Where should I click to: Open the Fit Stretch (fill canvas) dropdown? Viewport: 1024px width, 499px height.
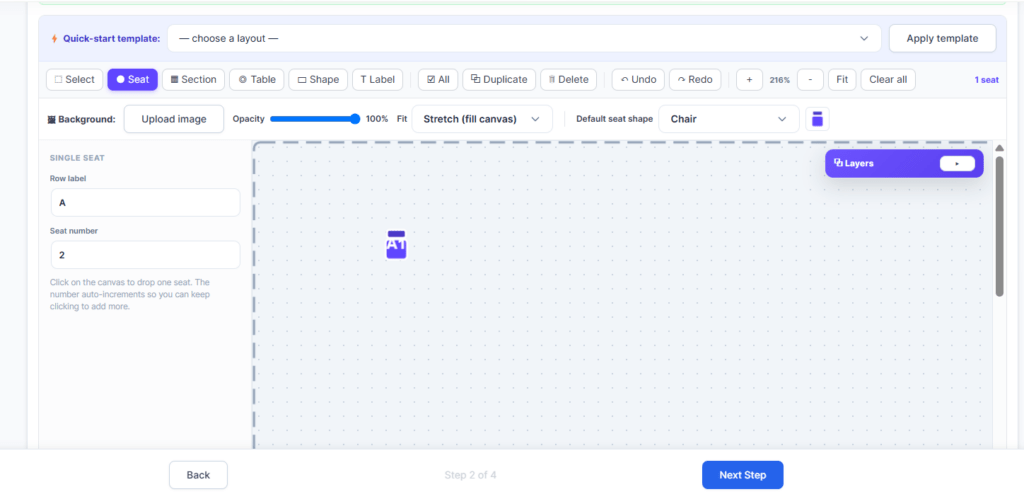[x=482, y=119]
